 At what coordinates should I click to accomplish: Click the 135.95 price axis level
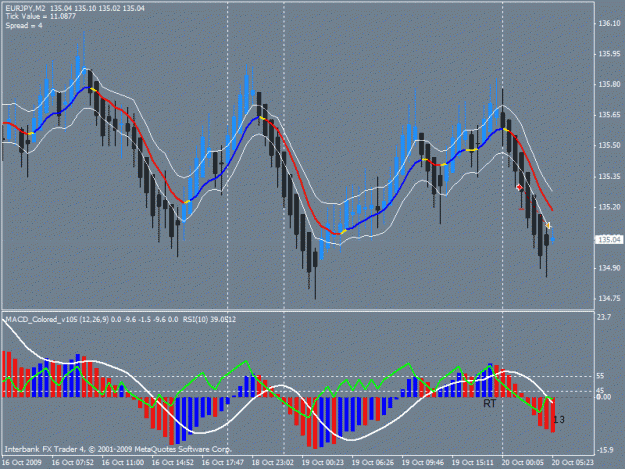tap(609, 54)
